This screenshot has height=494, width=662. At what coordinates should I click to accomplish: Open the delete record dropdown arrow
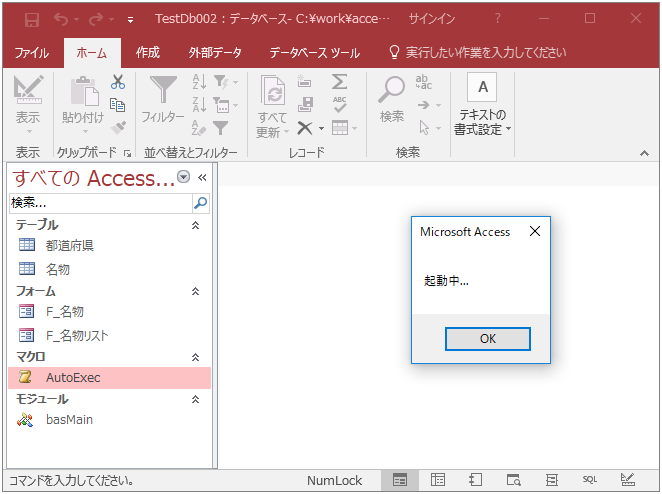click(321, 128)
